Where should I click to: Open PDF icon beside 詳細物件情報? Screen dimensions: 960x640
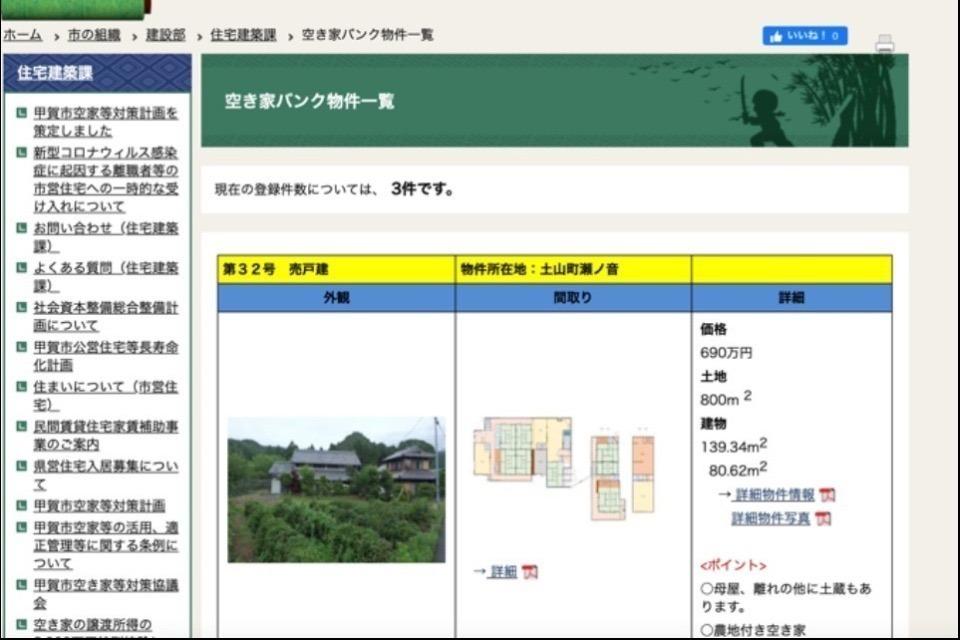(827, 495)
